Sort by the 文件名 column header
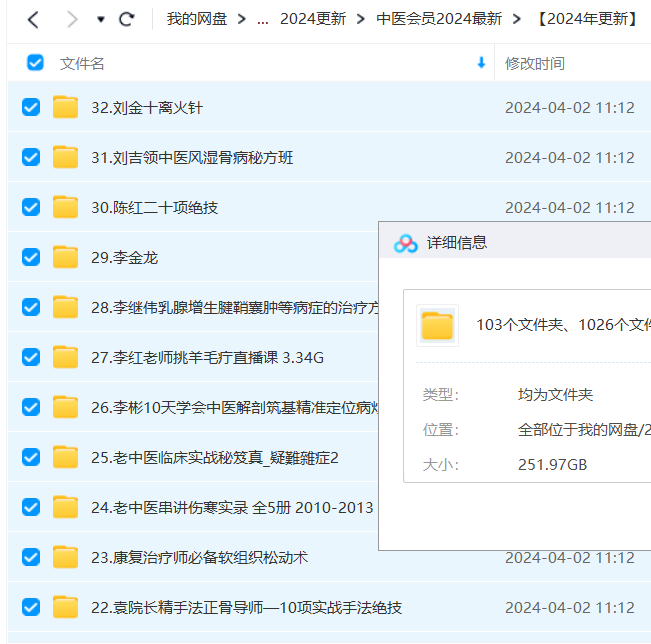 82,63
